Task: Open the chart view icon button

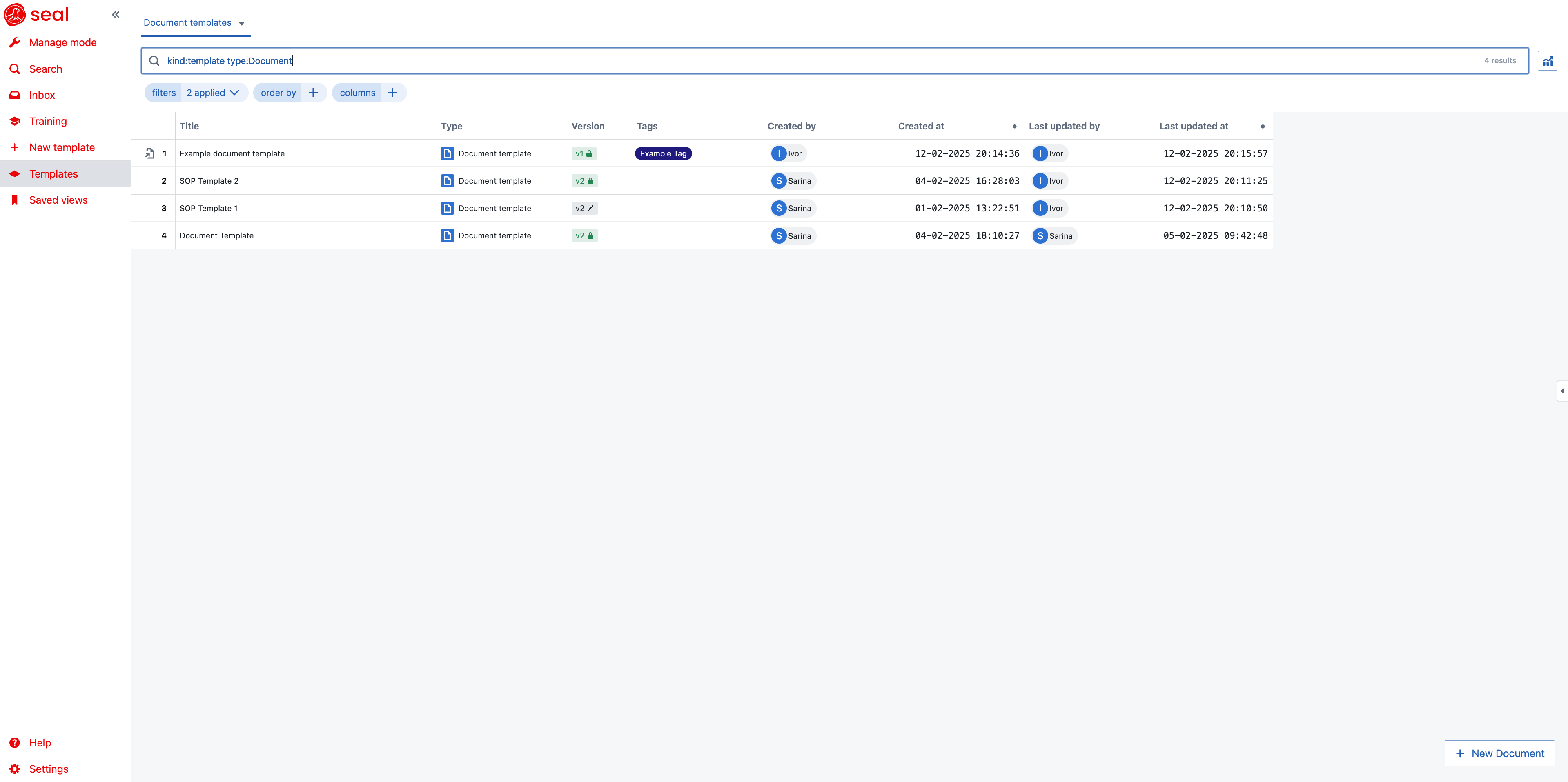Action: [1547, 61]
